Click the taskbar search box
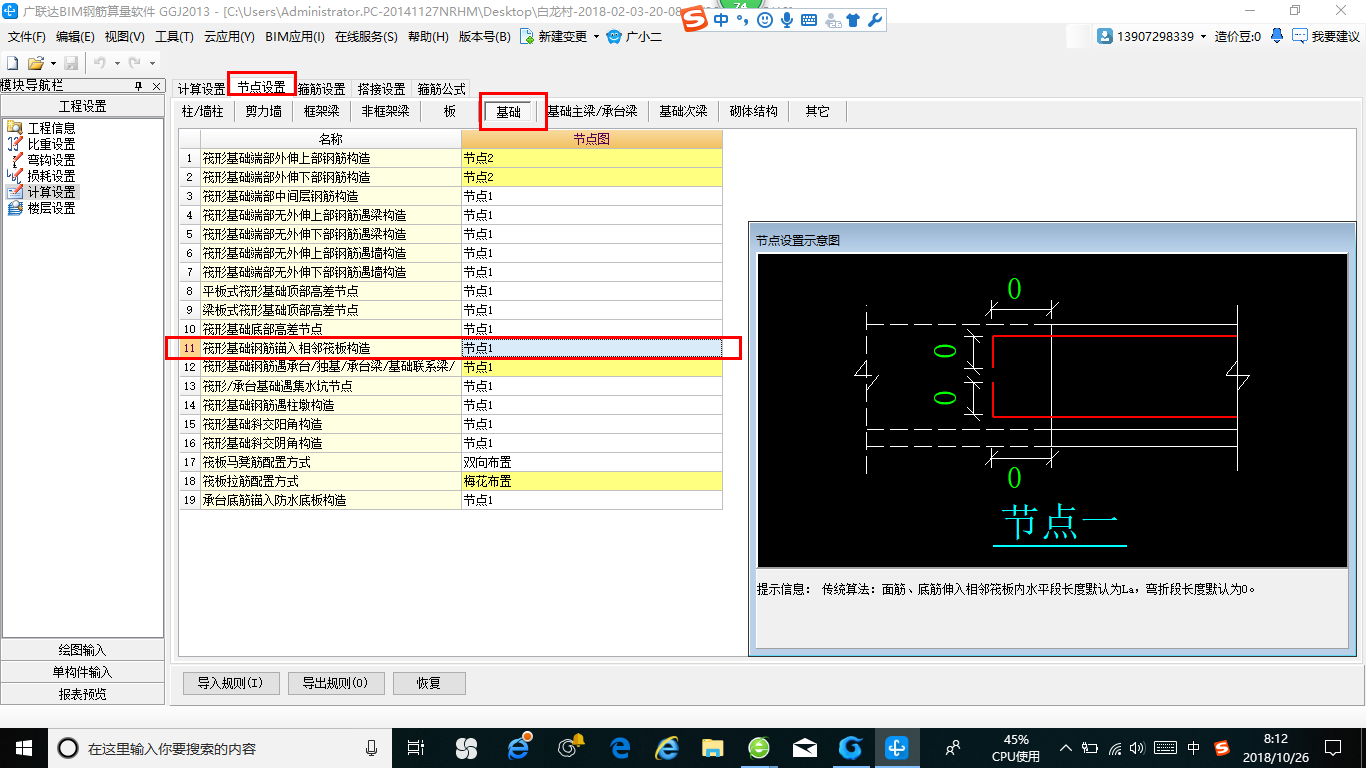Image resolution: width=1366 pixels, height=768 pixels. click(x=218, y=747)
